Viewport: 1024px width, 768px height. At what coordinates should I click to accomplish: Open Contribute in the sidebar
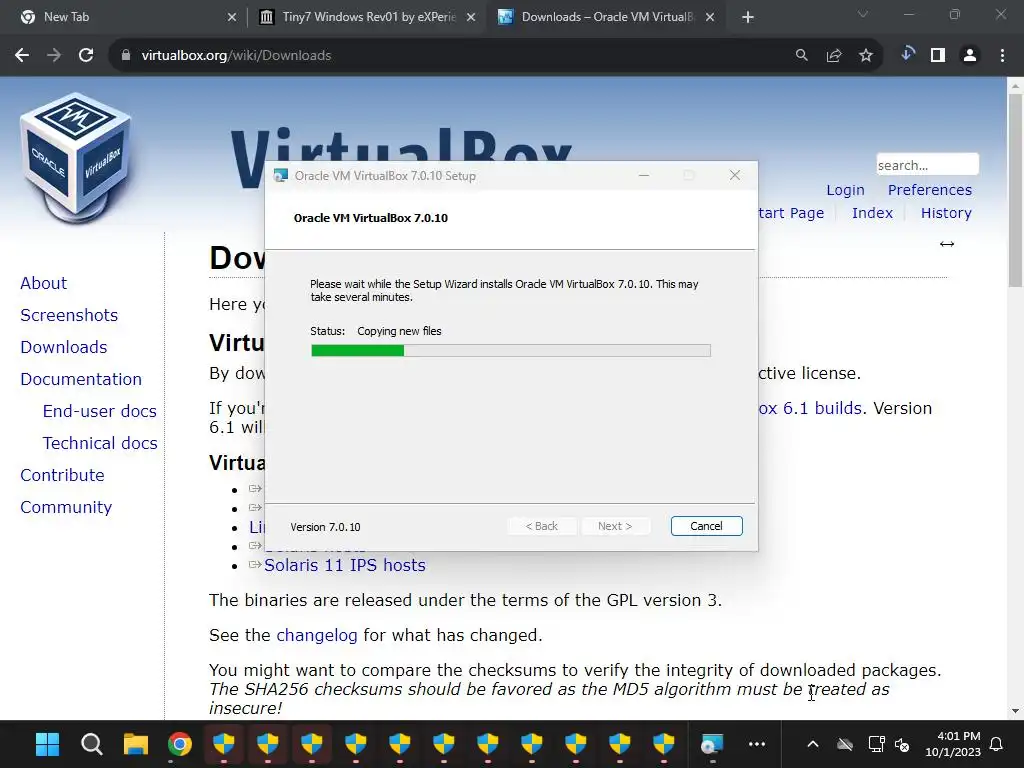[x=62, y=475]
